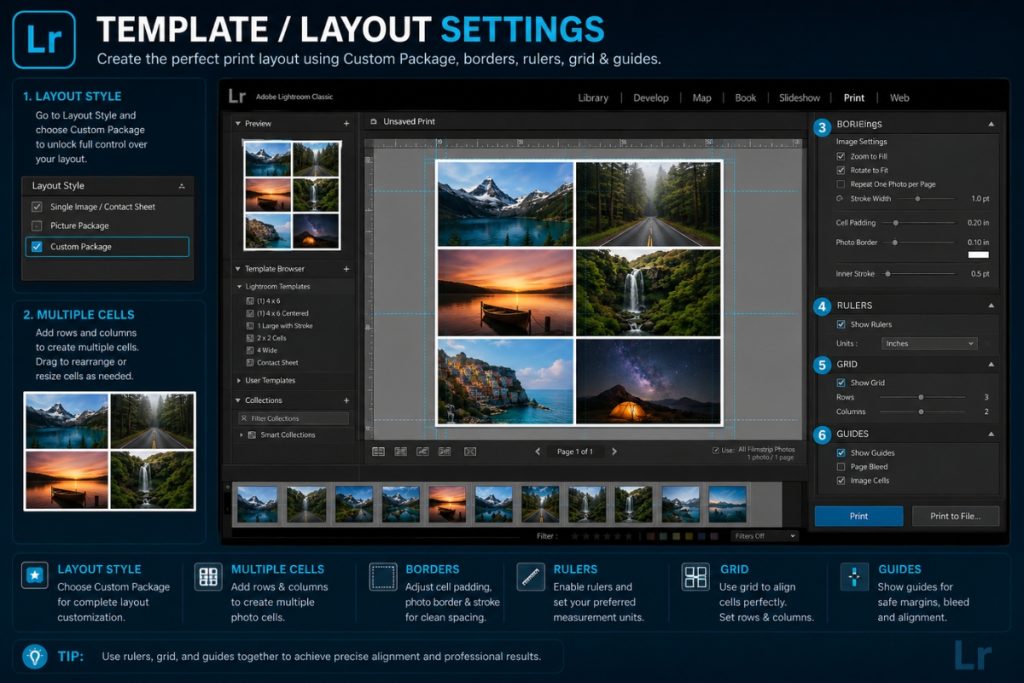Open the Develop module tab
This screenshot has height=683, width=1024.
pyautogui.click(x=650, y=98)
